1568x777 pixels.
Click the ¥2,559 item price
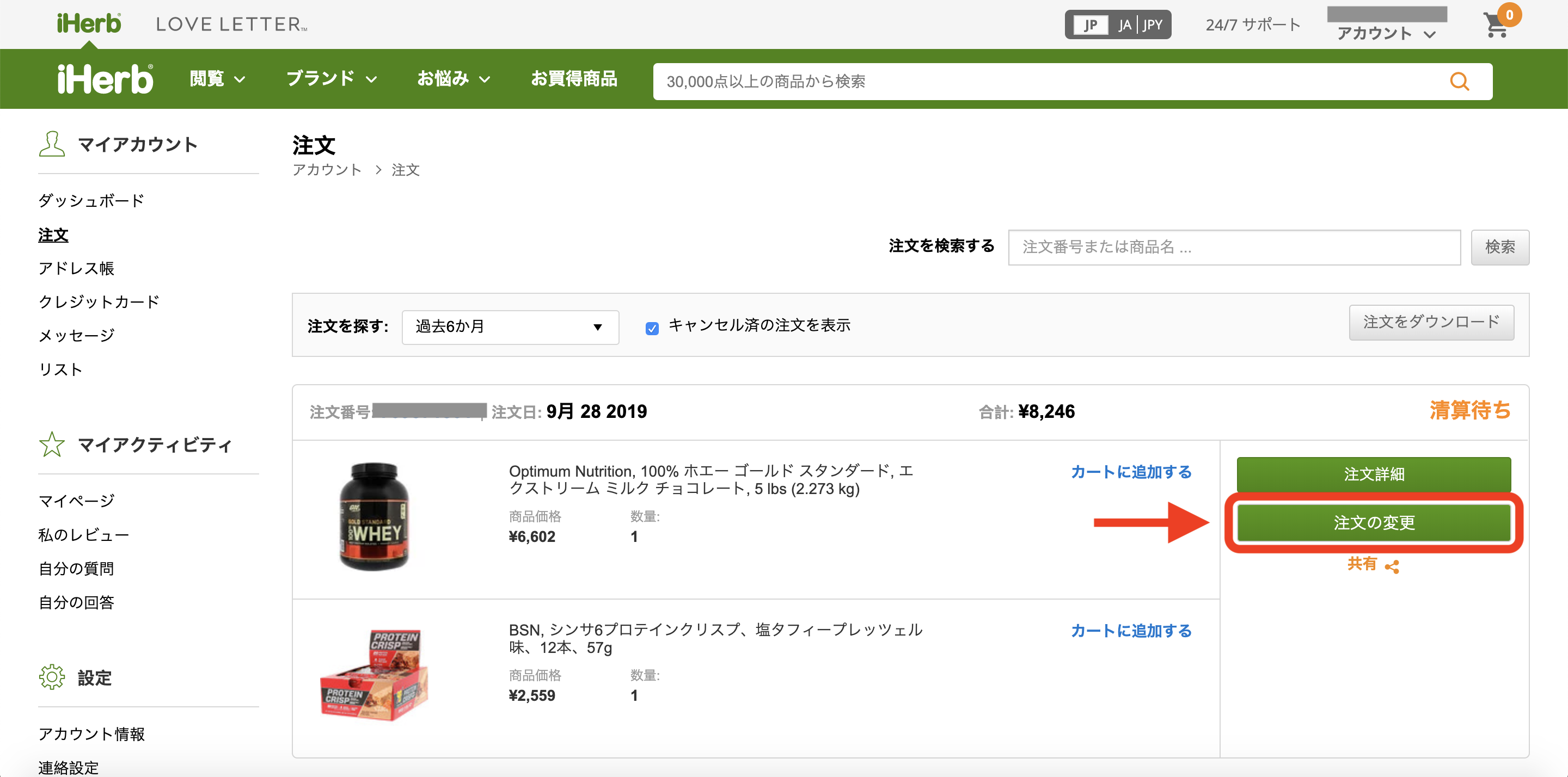[532, 695]
